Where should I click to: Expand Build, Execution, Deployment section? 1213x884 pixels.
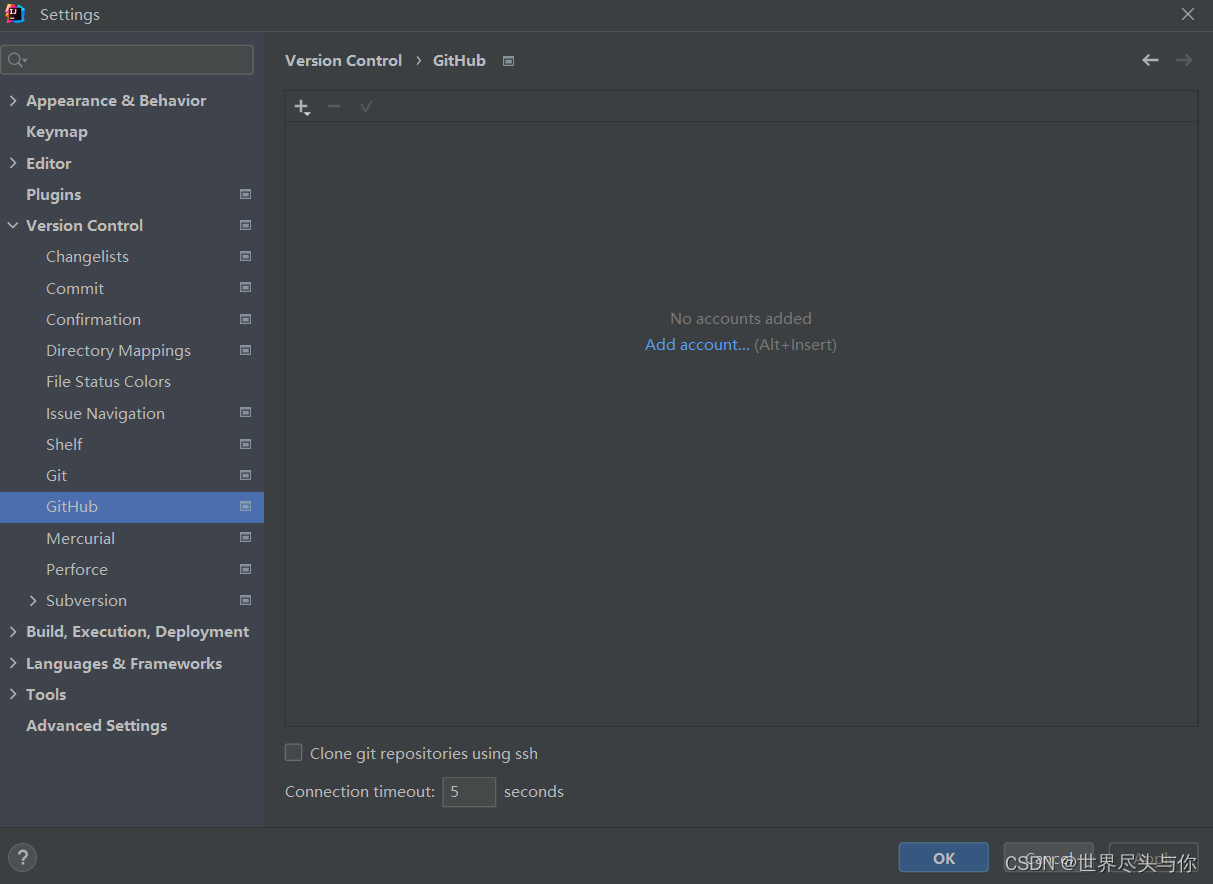[x=13, y=632]
